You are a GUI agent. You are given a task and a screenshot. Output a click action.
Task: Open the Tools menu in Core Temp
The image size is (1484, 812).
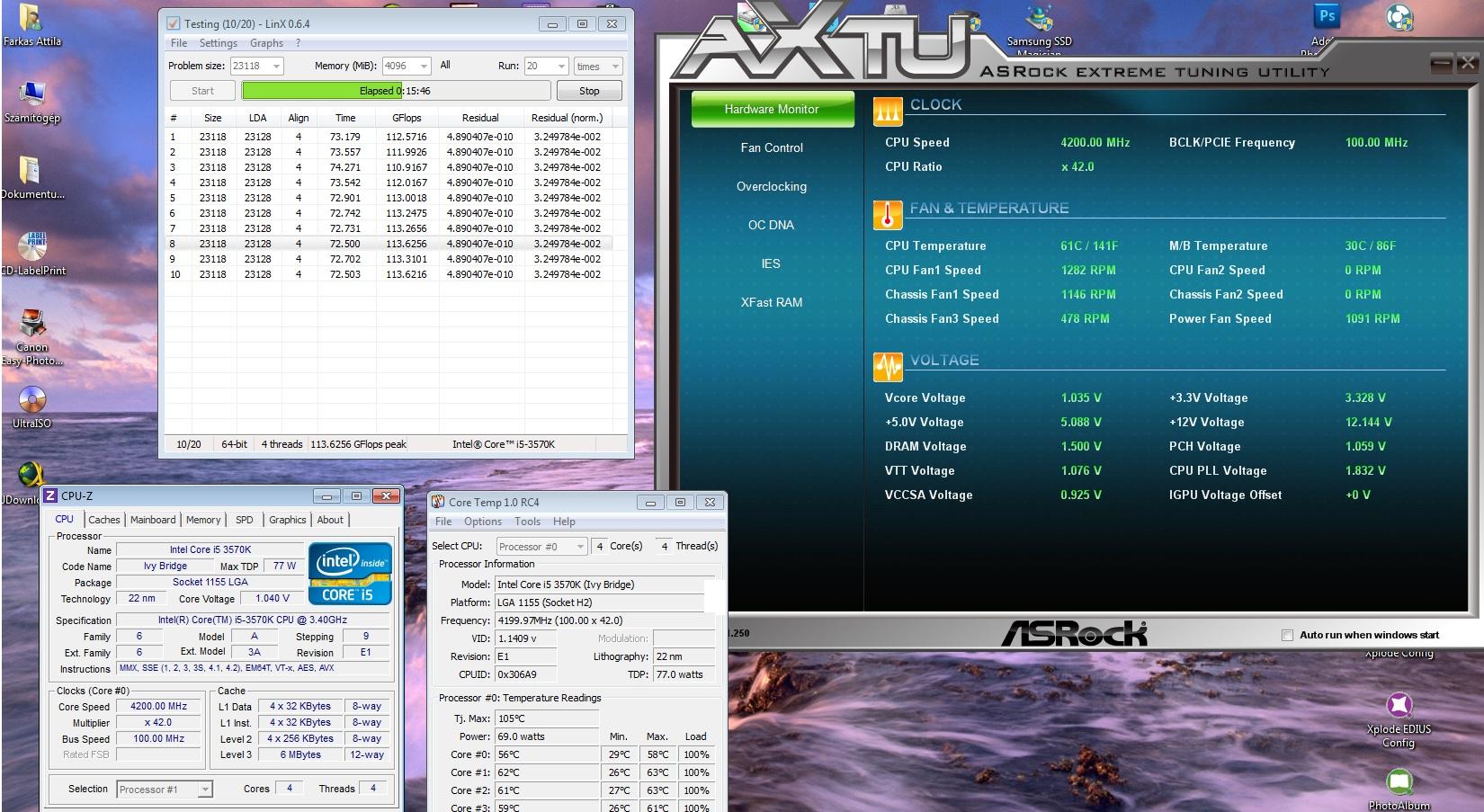[x=527, y=522]
